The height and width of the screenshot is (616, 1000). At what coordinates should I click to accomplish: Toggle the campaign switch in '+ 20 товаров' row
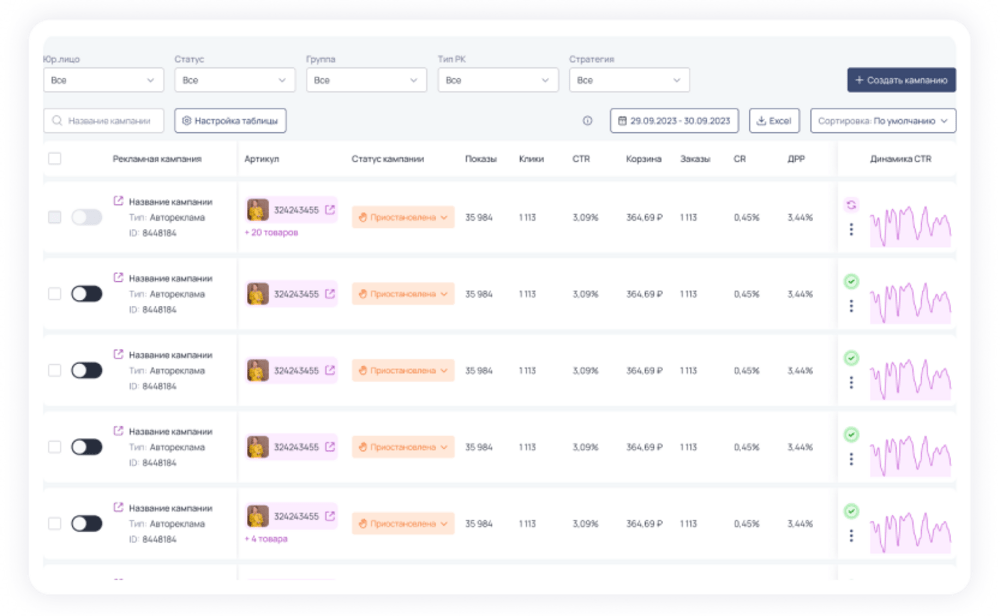87,217
